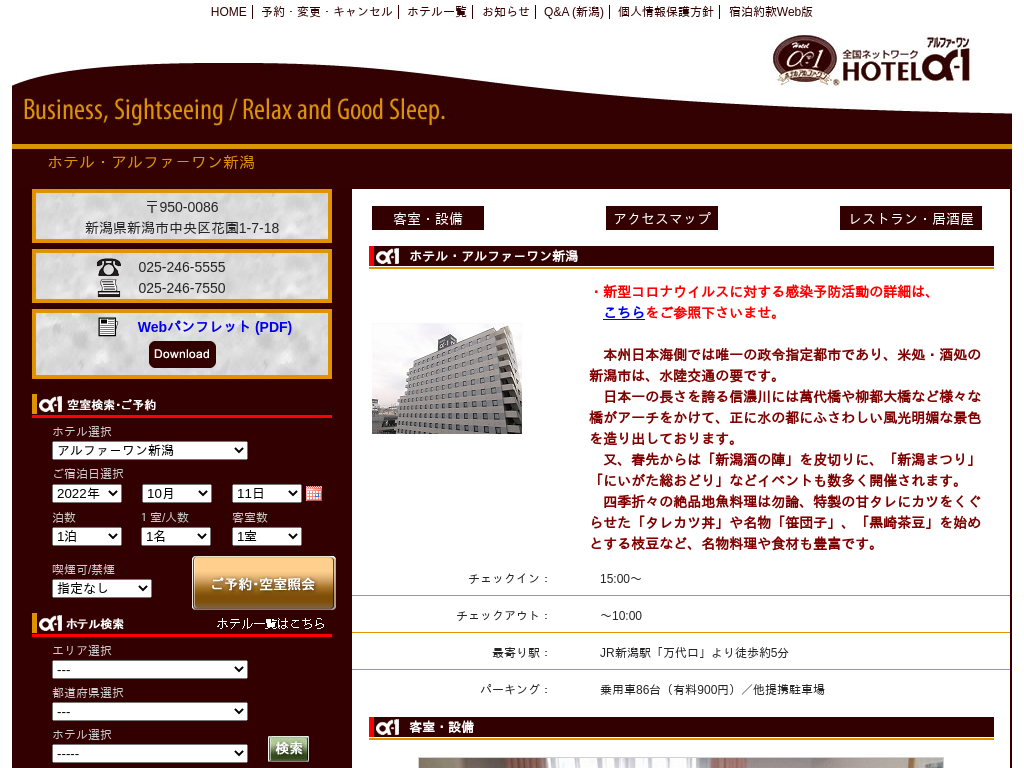Open Q&A (新潟) in top navigation
The image size is (1024, 768).
(x=573, y=12)
